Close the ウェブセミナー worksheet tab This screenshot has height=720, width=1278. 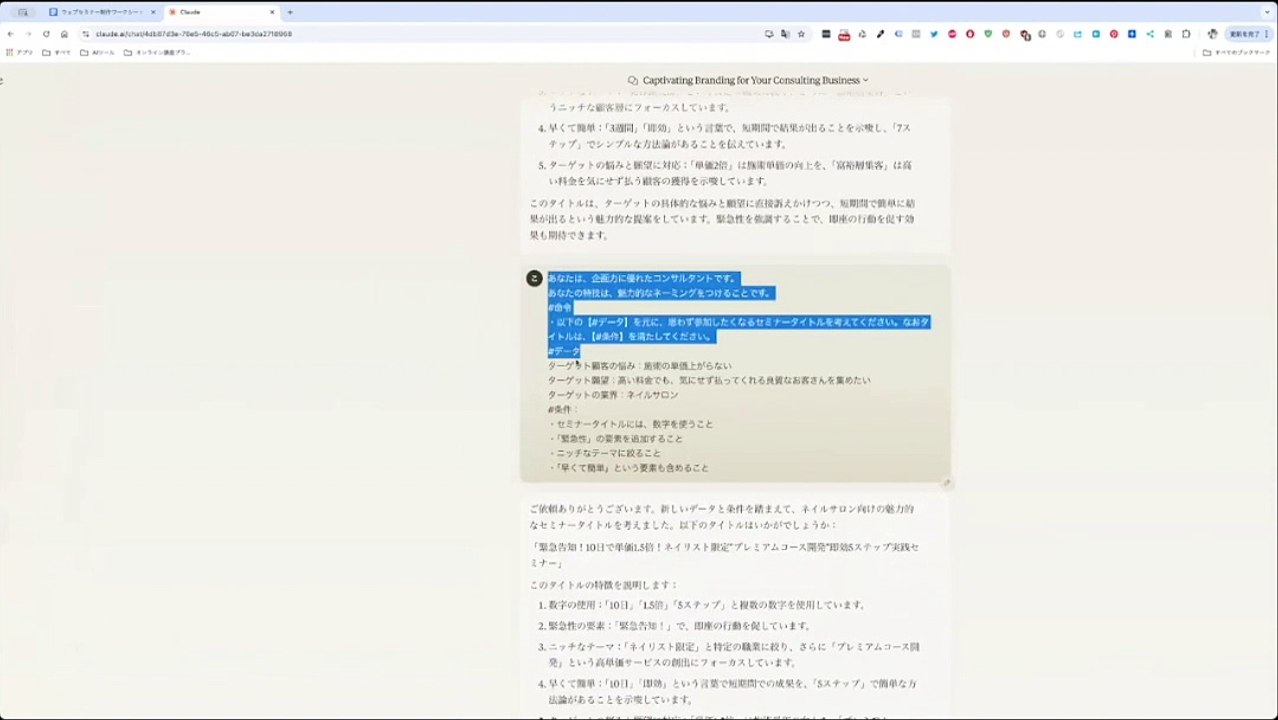153,12
